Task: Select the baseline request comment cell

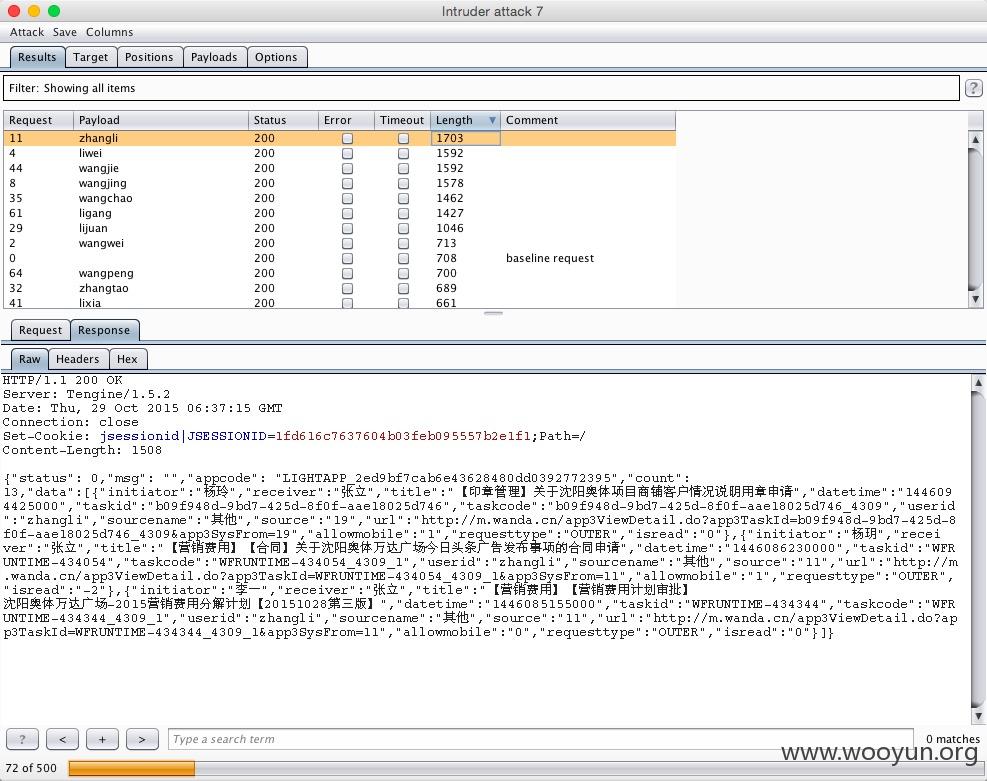Action: (588, 259)
